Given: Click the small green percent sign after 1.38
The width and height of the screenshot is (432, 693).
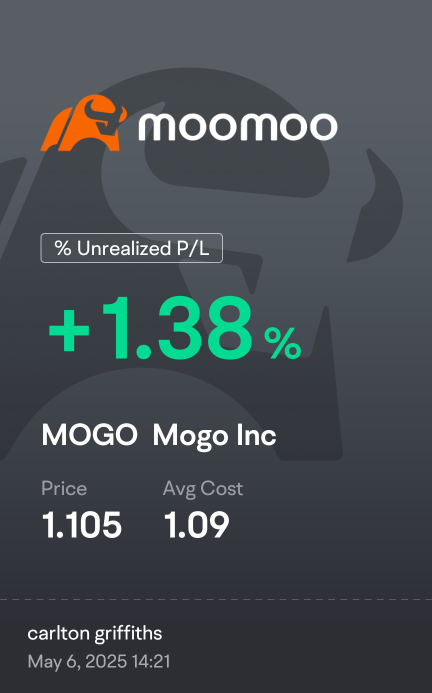Looking at the screenshot, I should click(283, 343).
